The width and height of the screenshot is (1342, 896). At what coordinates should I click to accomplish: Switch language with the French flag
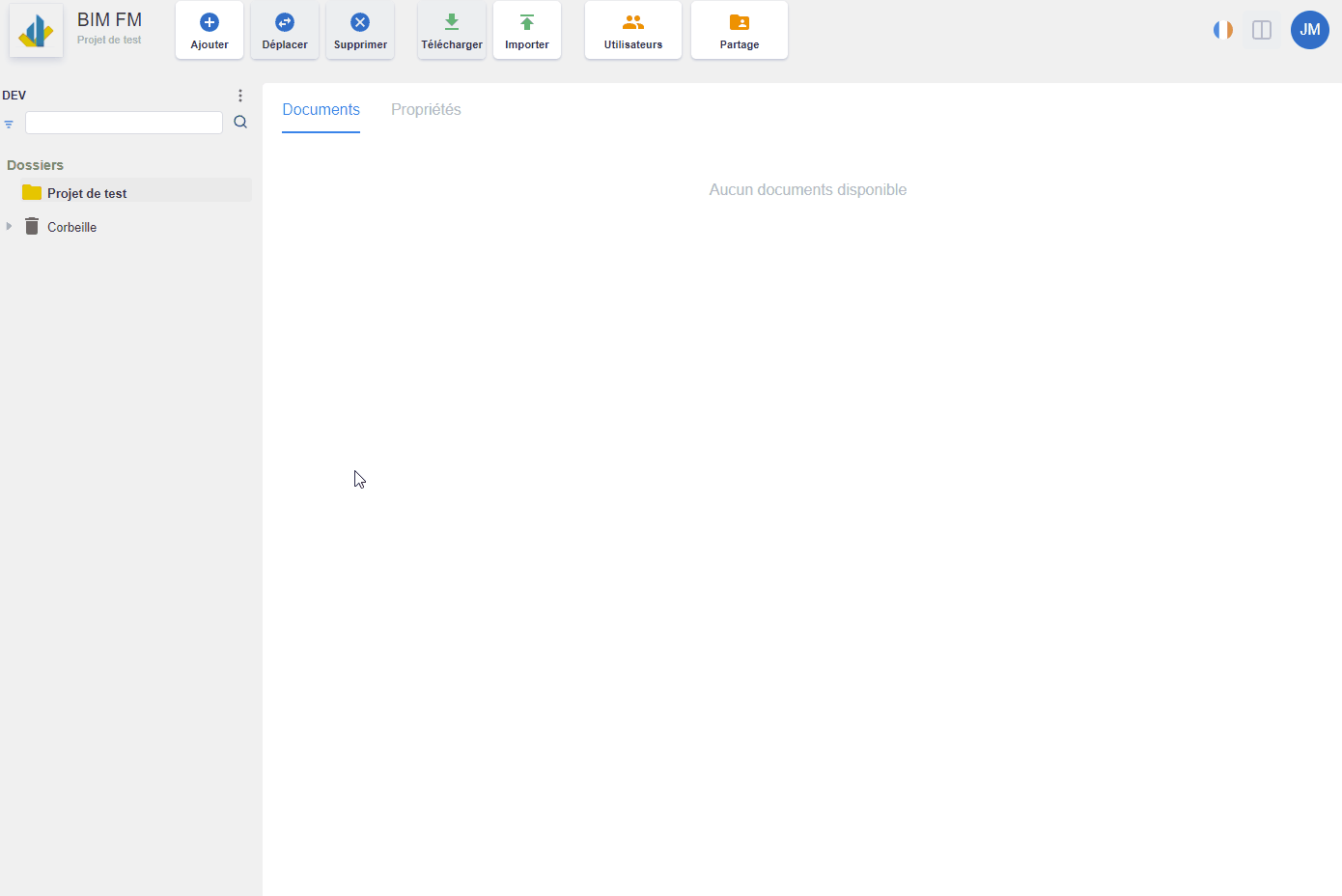[1223, 30]
